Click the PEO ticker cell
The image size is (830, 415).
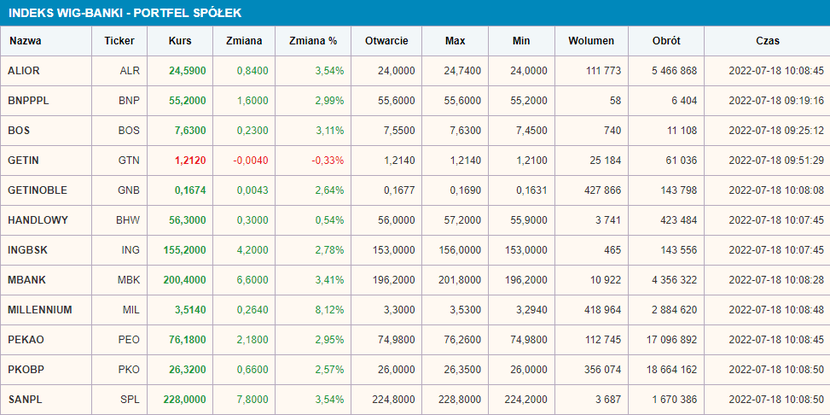tap(129, 340)
